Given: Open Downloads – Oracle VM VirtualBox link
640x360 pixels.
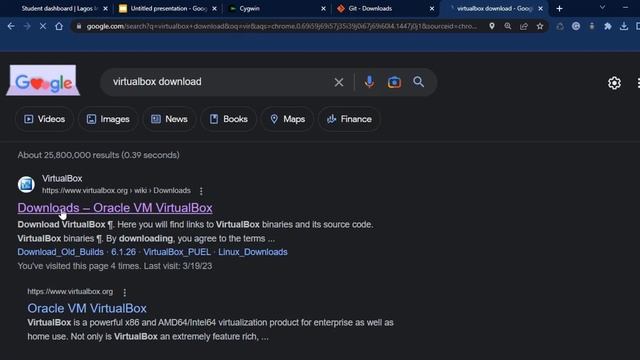Looking at the screenshot, I should [115, 208].
